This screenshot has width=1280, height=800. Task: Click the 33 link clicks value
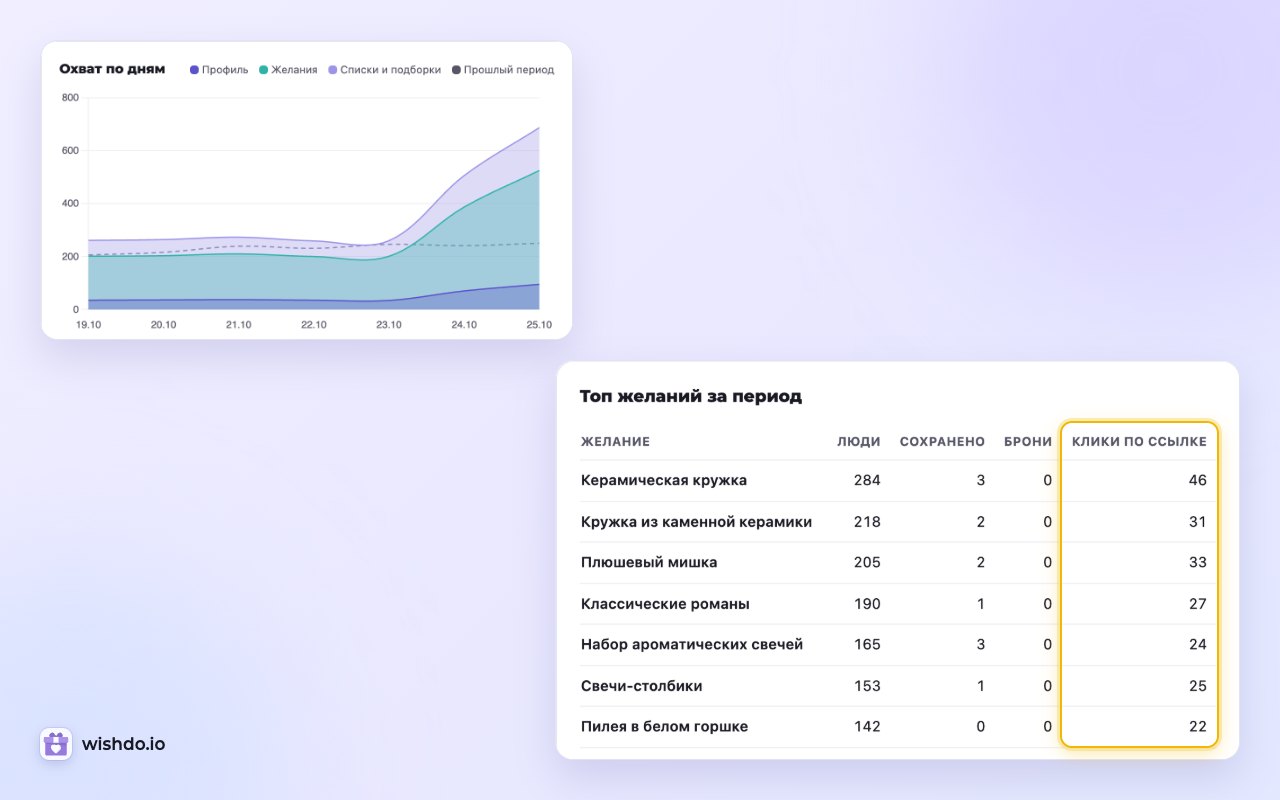click(1198, 562)
